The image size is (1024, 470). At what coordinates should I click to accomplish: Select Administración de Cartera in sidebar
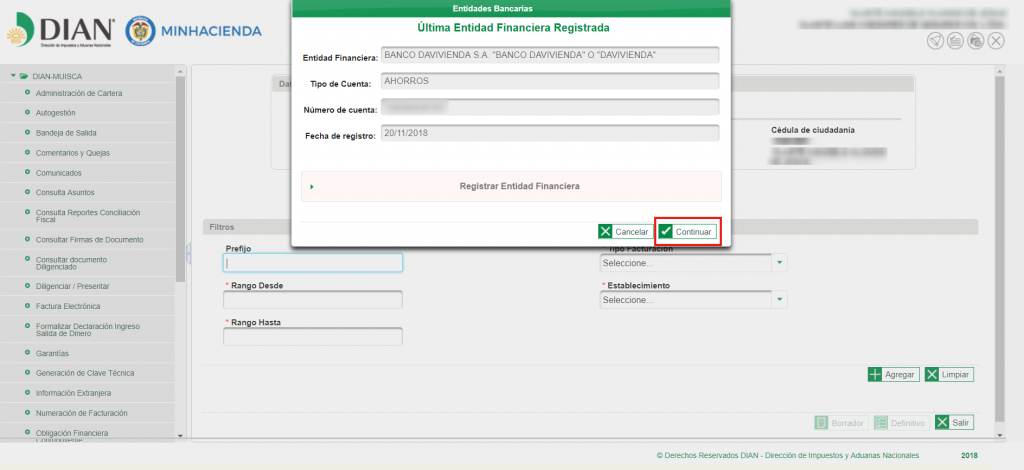(78, 93)
